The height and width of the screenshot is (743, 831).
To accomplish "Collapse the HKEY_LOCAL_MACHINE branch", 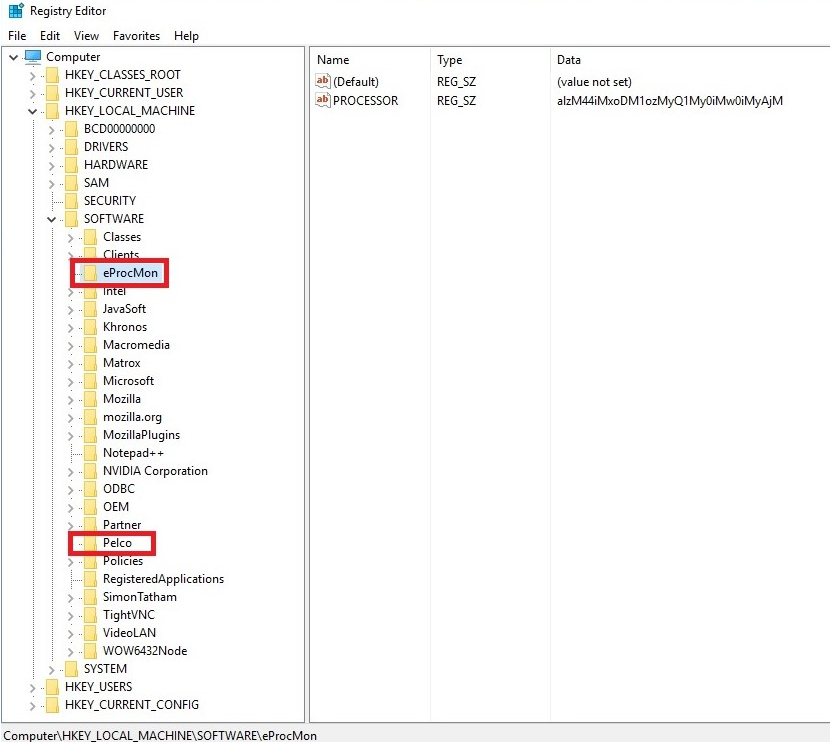I will coord(32,110).
